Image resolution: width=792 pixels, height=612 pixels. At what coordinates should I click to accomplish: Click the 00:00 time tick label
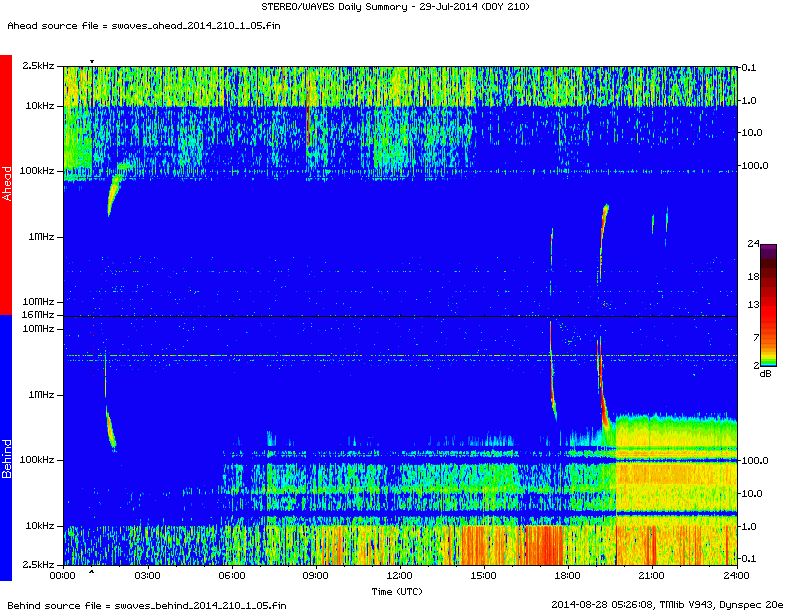(x=63, y=576)
